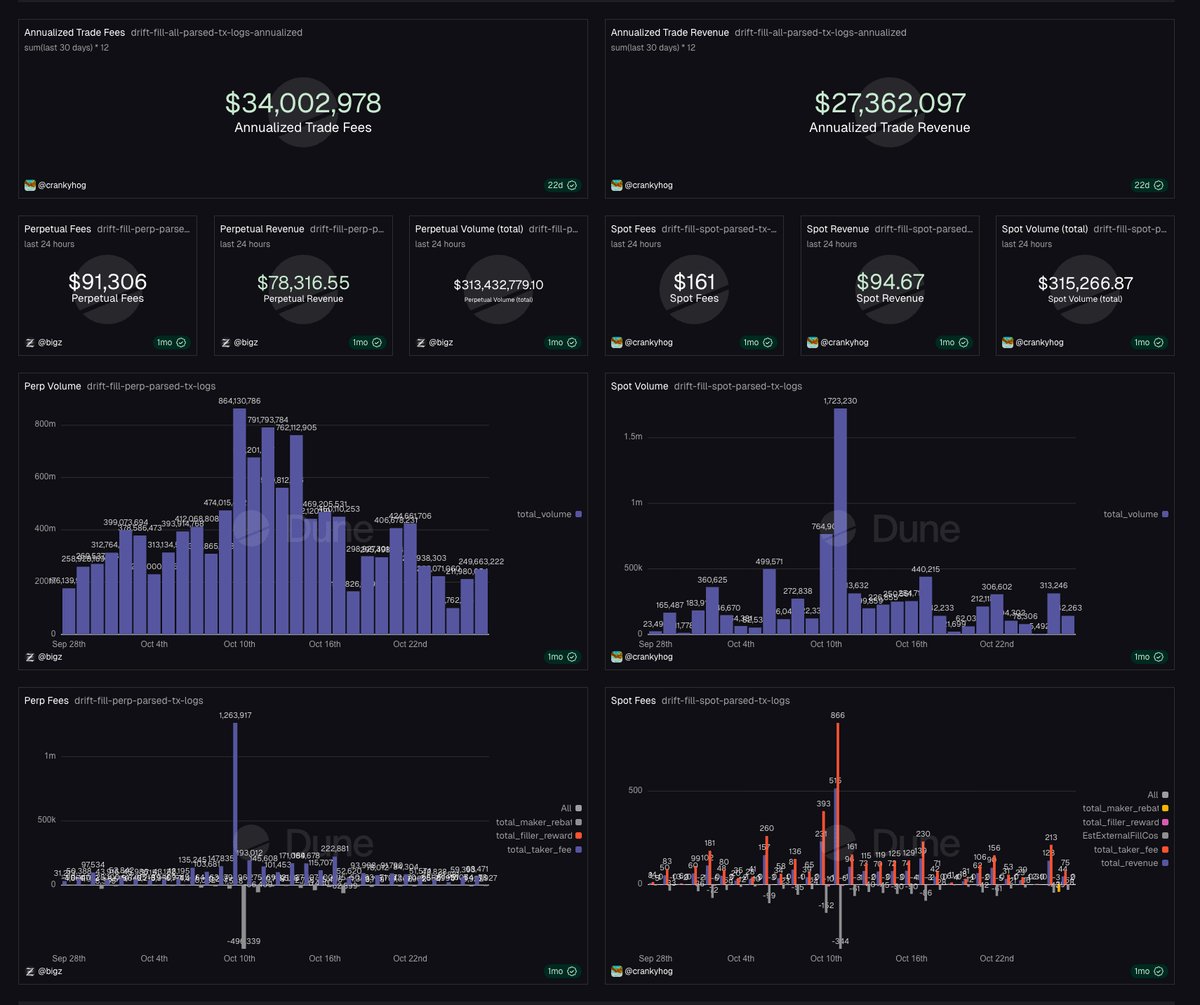Open Spot Revenue card title

click(x=838, y=228)
